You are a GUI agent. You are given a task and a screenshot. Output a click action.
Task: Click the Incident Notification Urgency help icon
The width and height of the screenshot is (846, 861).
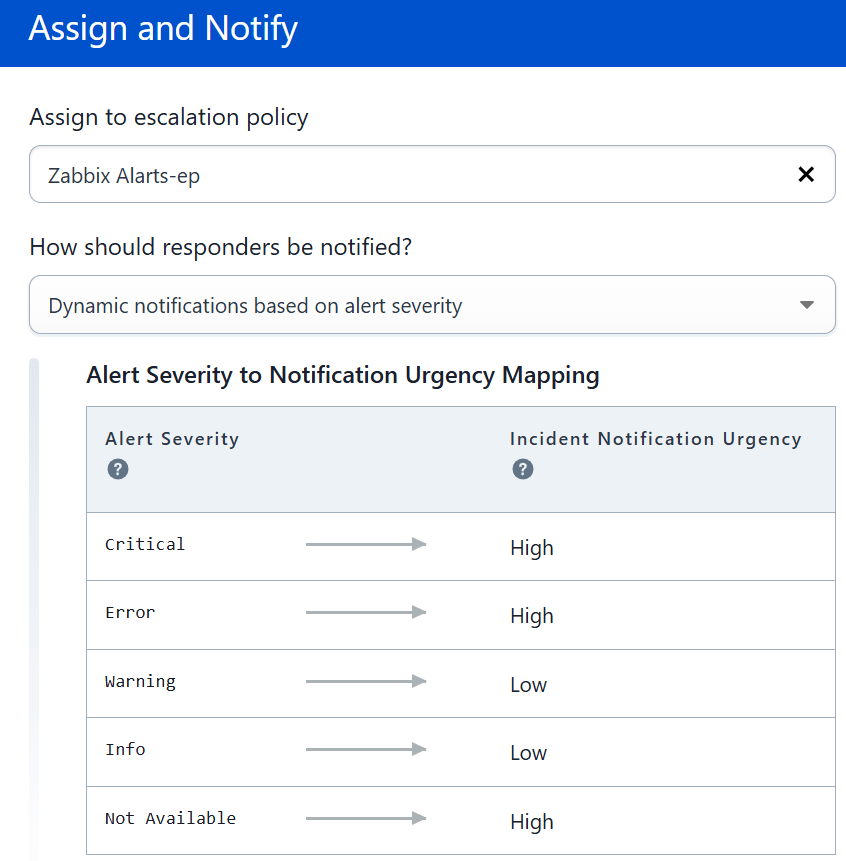522,469
